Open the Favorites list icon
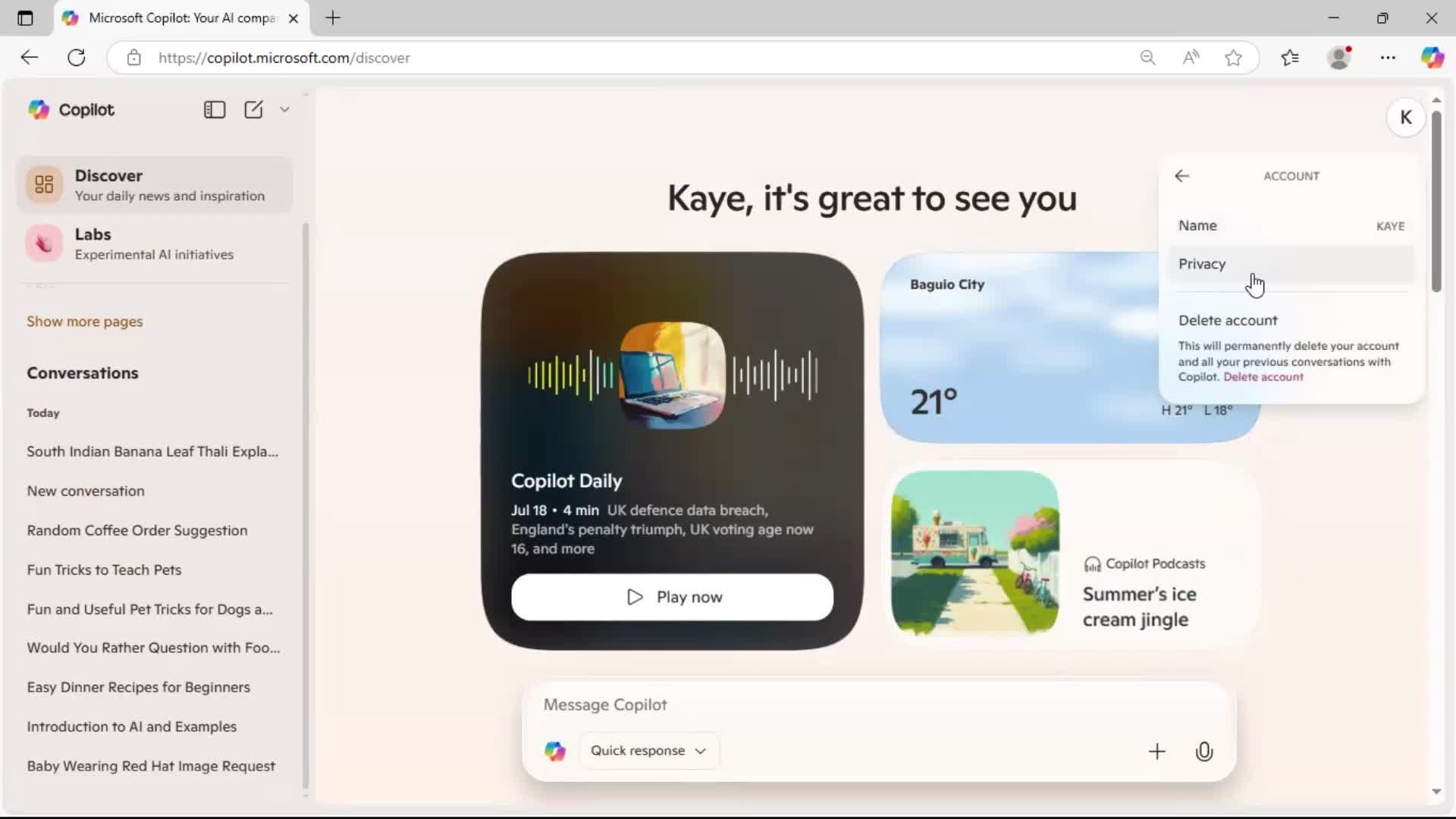The height and width of the screenshot is (819, 1456). (1290, 58)
